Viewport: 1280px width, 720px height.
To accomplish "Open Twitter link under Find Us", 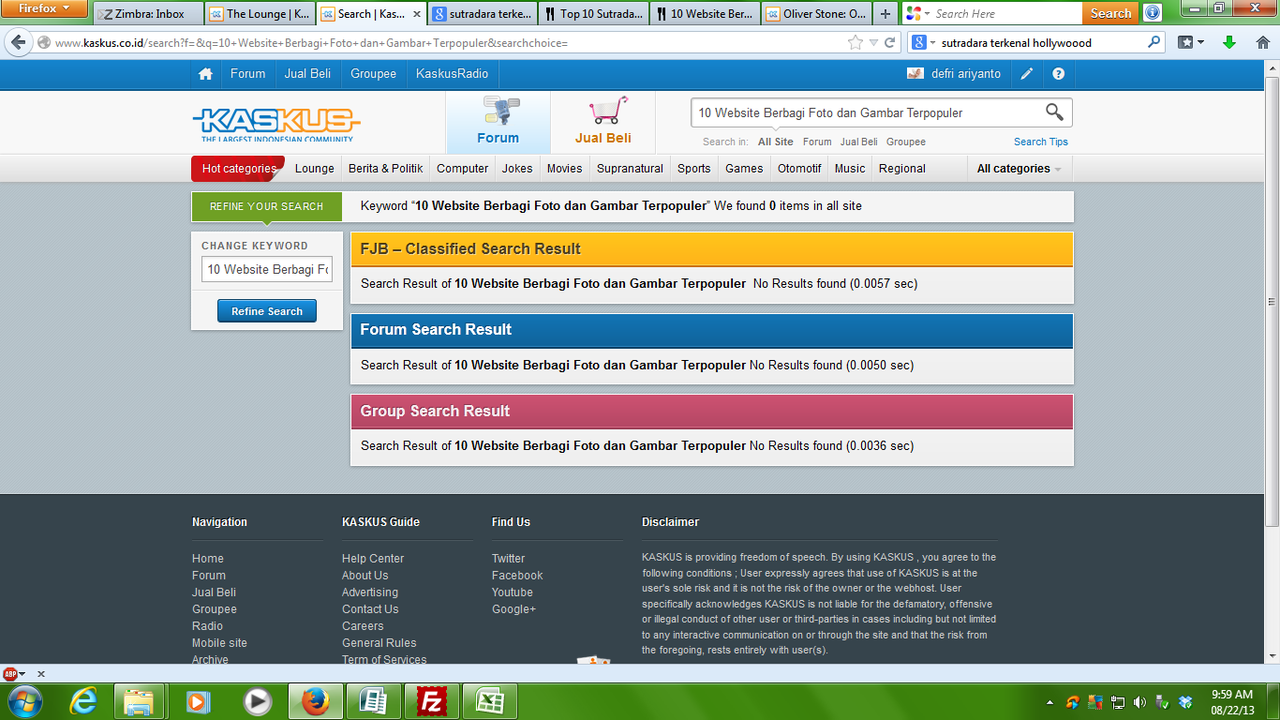I will tap(508, 558).
